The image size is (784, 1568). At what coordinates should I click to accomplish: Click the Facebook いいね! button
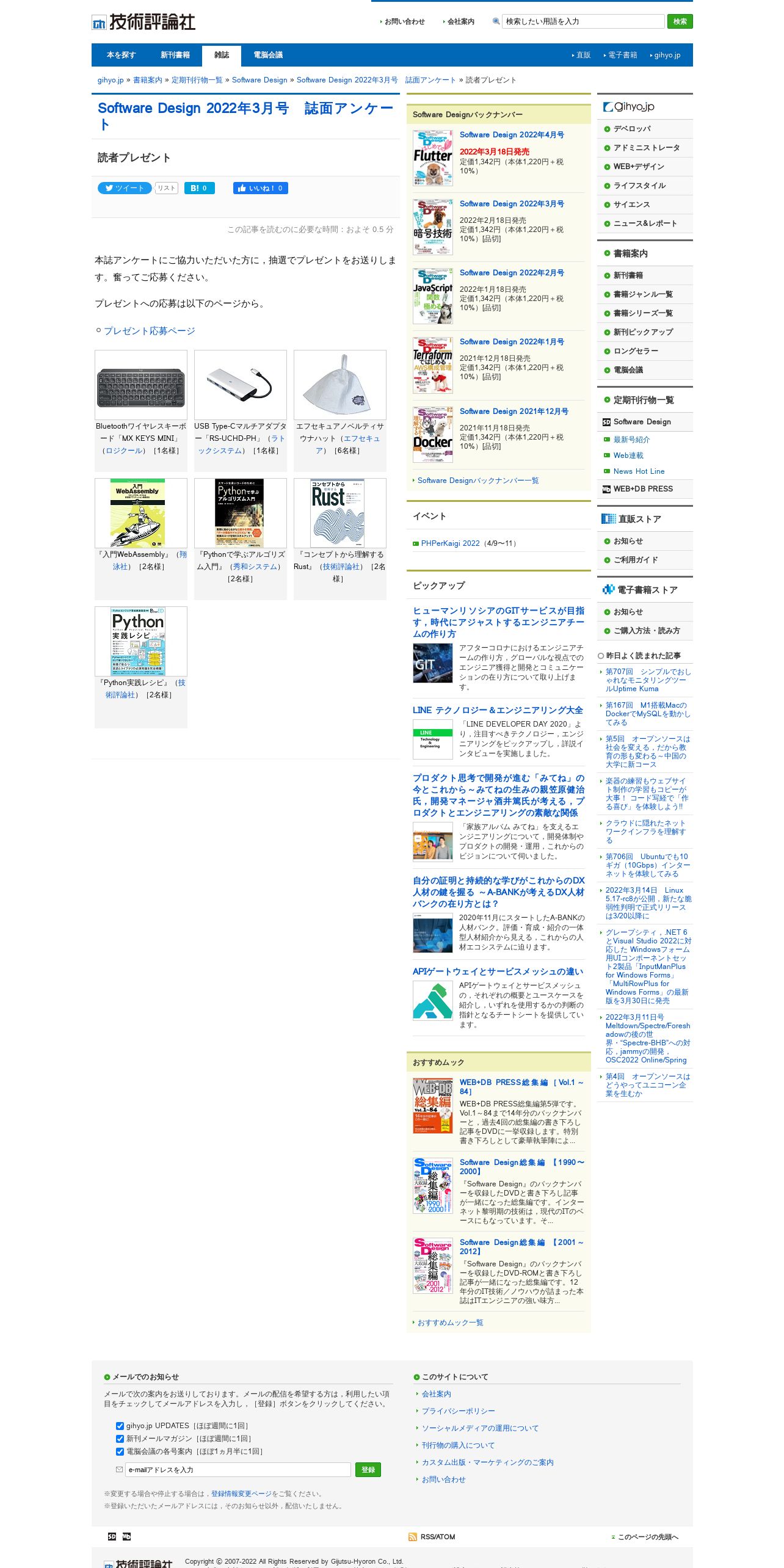click(x=260, y=188)
